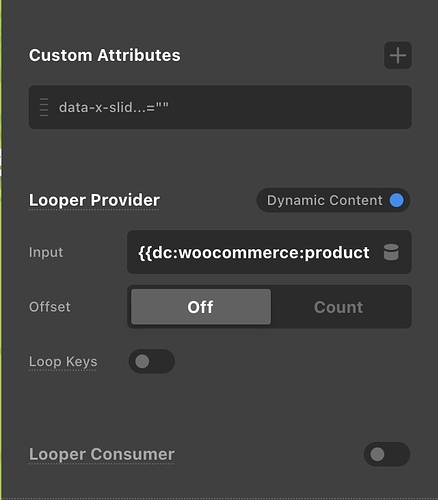Viewport: 438px width, 500px height.
Task: Click the Input label
Action: coord(46,252)
